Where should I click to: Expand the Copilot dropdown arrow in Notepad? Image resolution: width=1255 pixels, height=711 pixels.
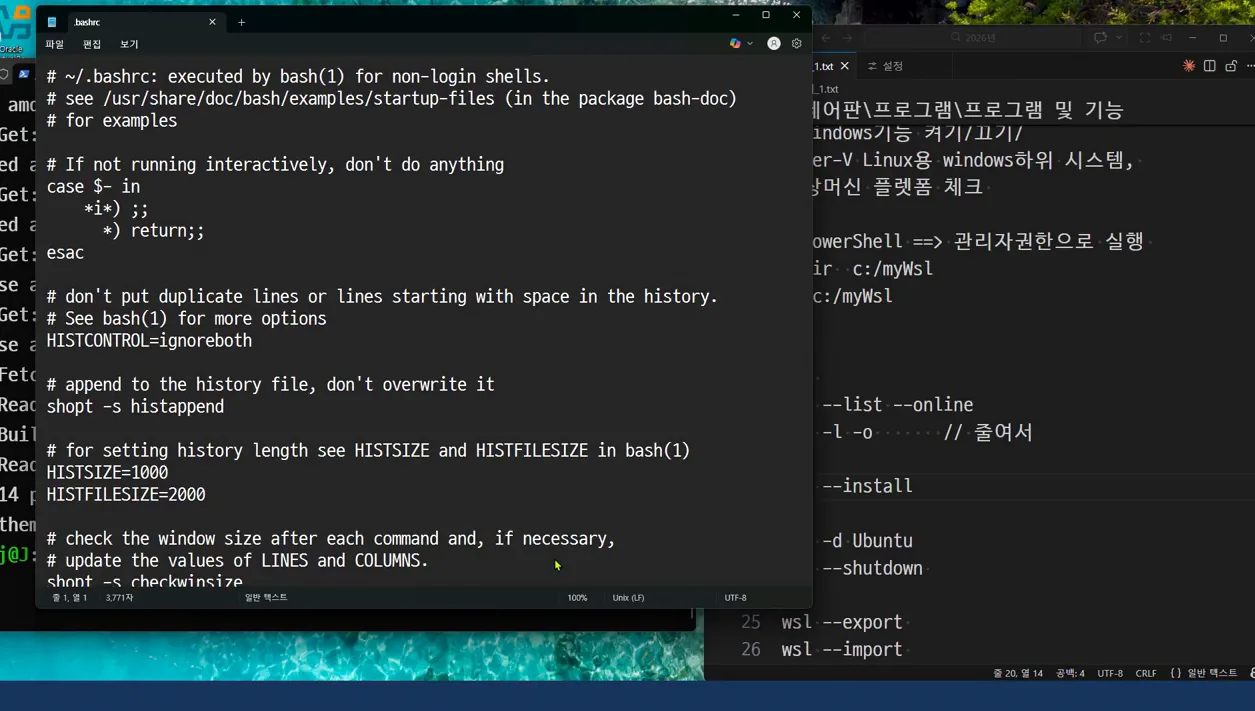(x=750, y=44)
